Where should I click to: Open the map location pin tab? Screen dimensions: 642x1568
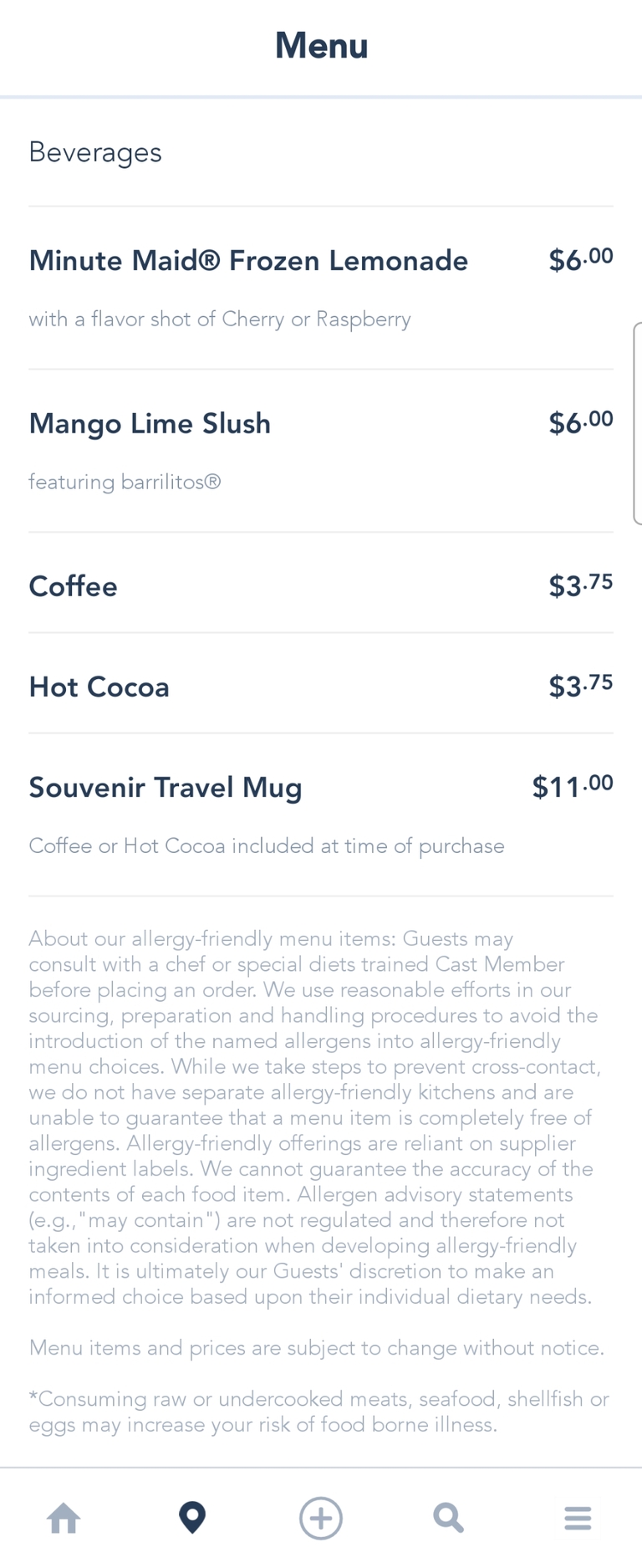192,1518
